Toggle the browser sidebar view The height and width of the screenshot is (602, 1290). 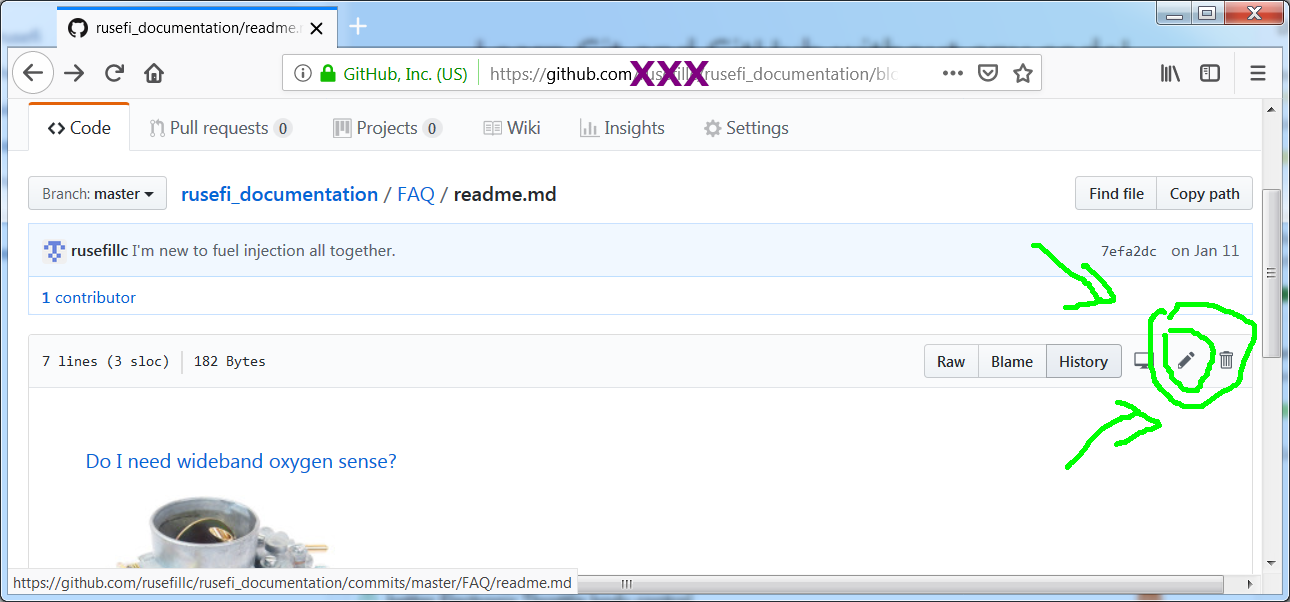click(x=1210, y=73)
